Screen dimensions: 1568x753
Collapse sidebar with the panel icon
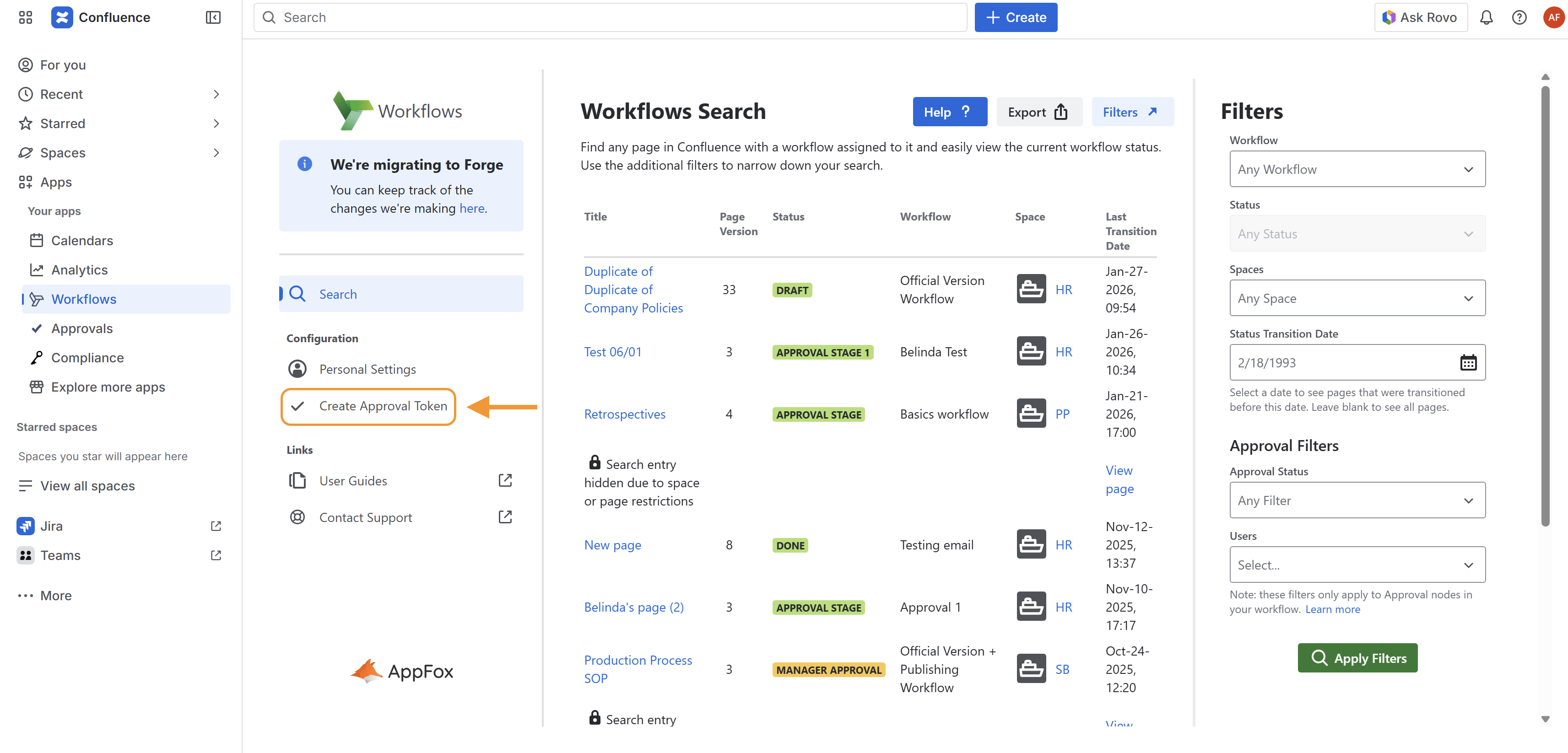click(213, 18)
